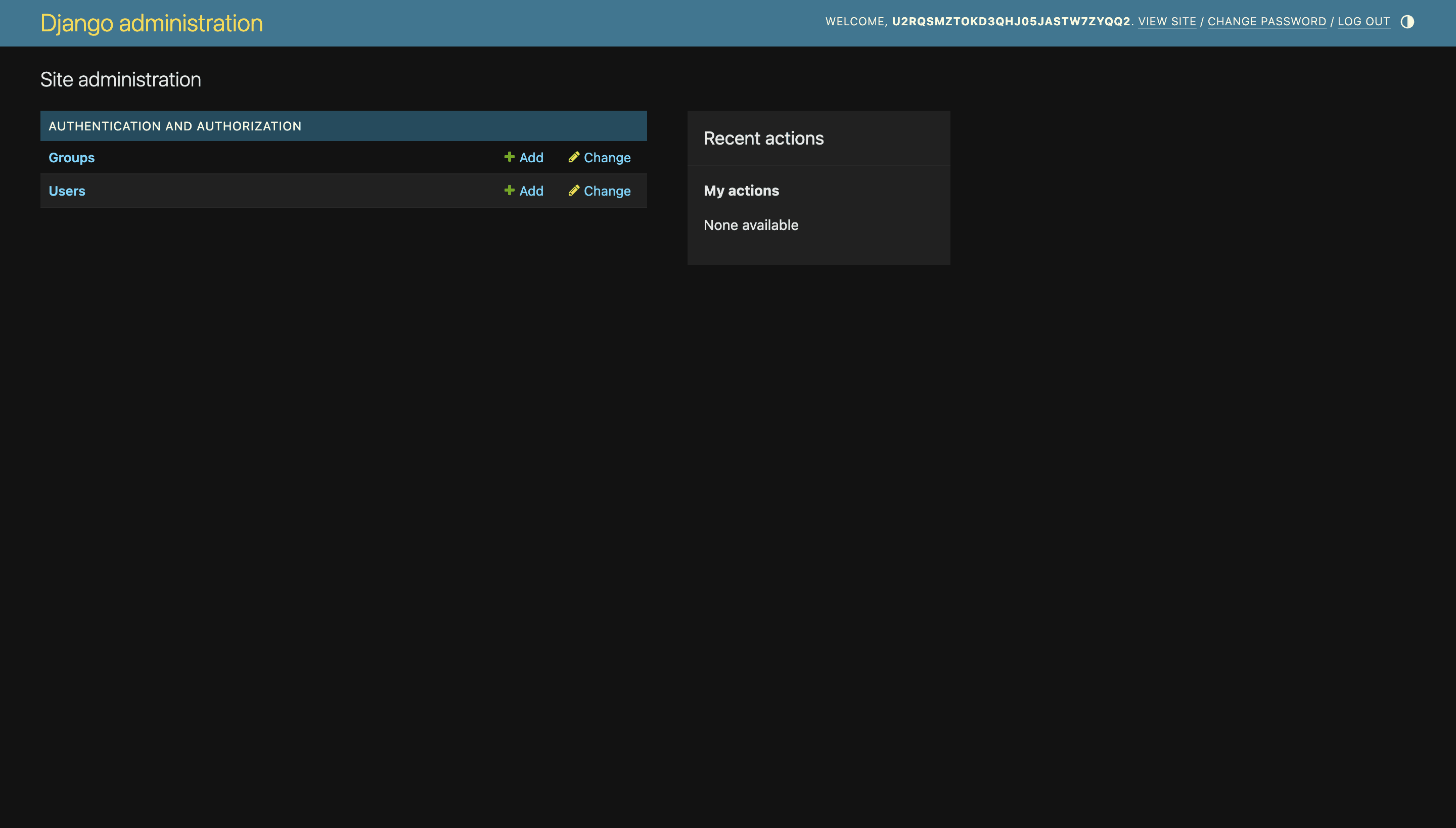Click the pencil icon to change Groups
The image size is (1456, 828).
(x=574, y=157)
